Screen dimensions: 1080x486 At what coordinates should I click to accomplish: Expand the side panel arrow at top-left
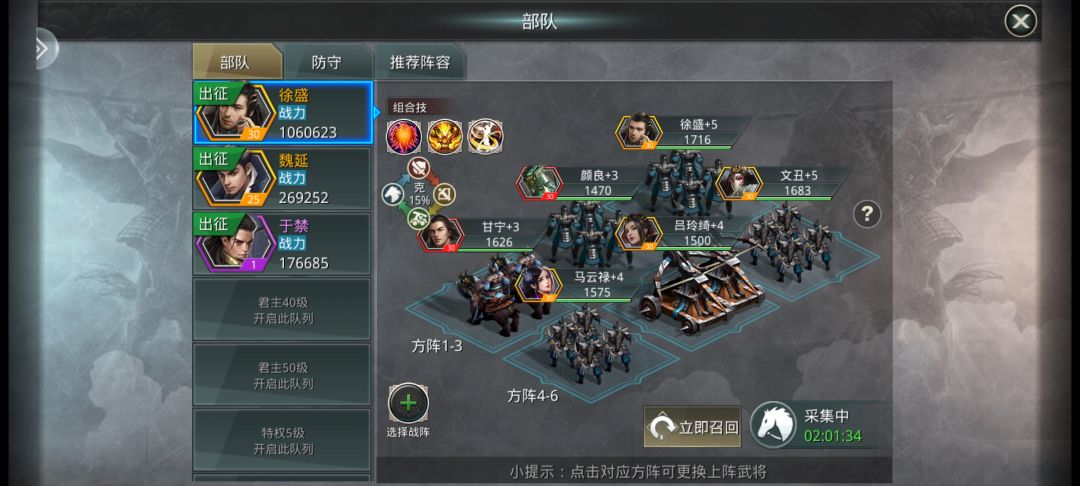[45, 48]
